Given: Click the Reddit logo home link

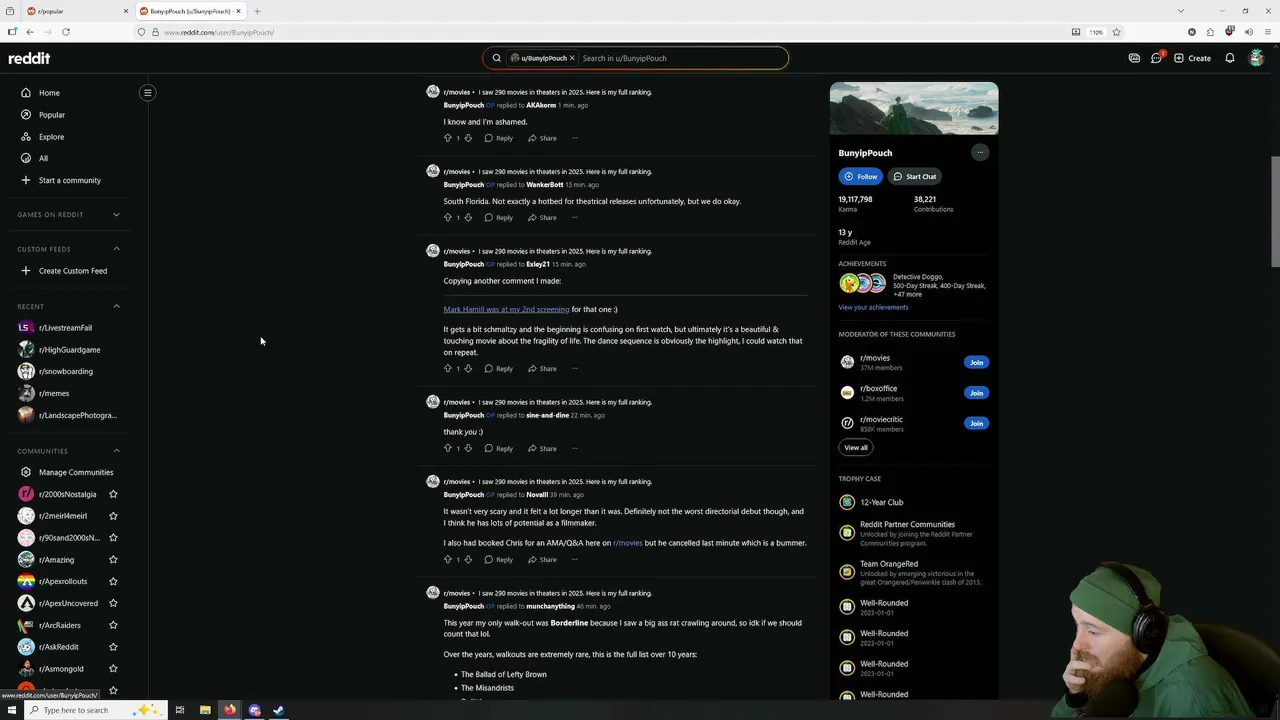Looking at the screenshot, I should [x=29, y=58].
